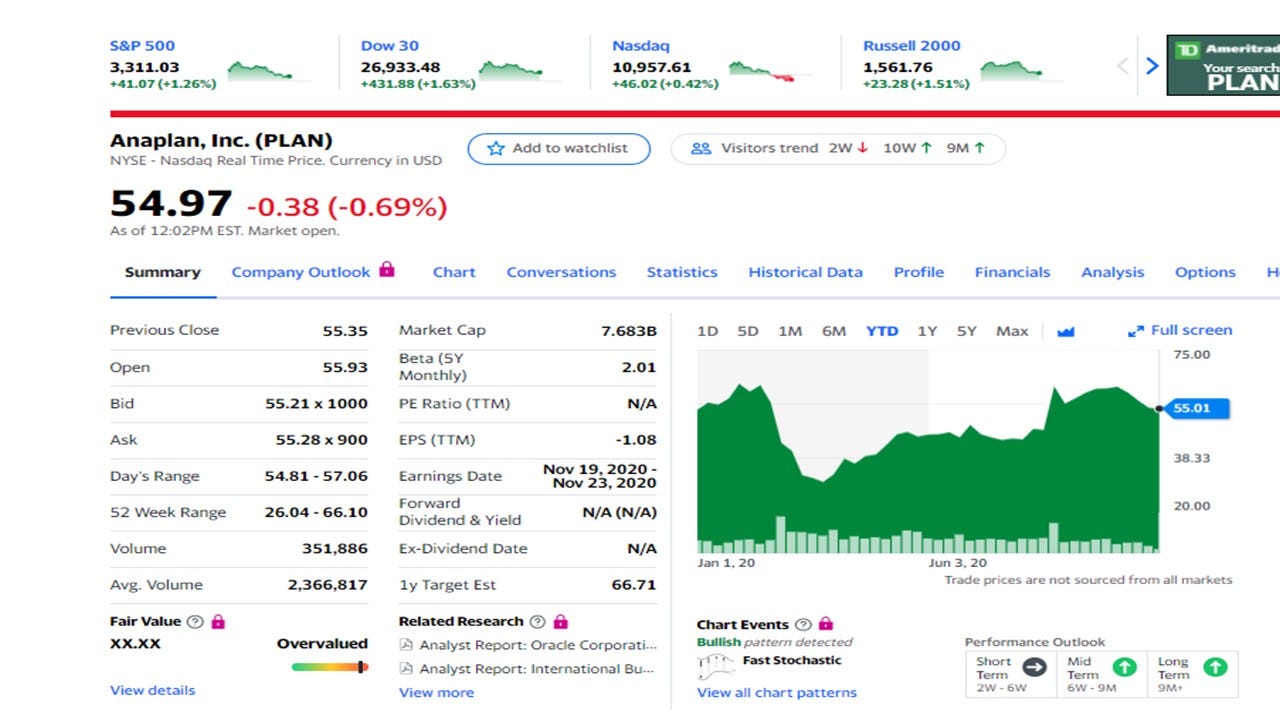Set chart range to 1D
Viewport: 1280px width, 720px height.
pyautogui.click(x=707, y=331)
